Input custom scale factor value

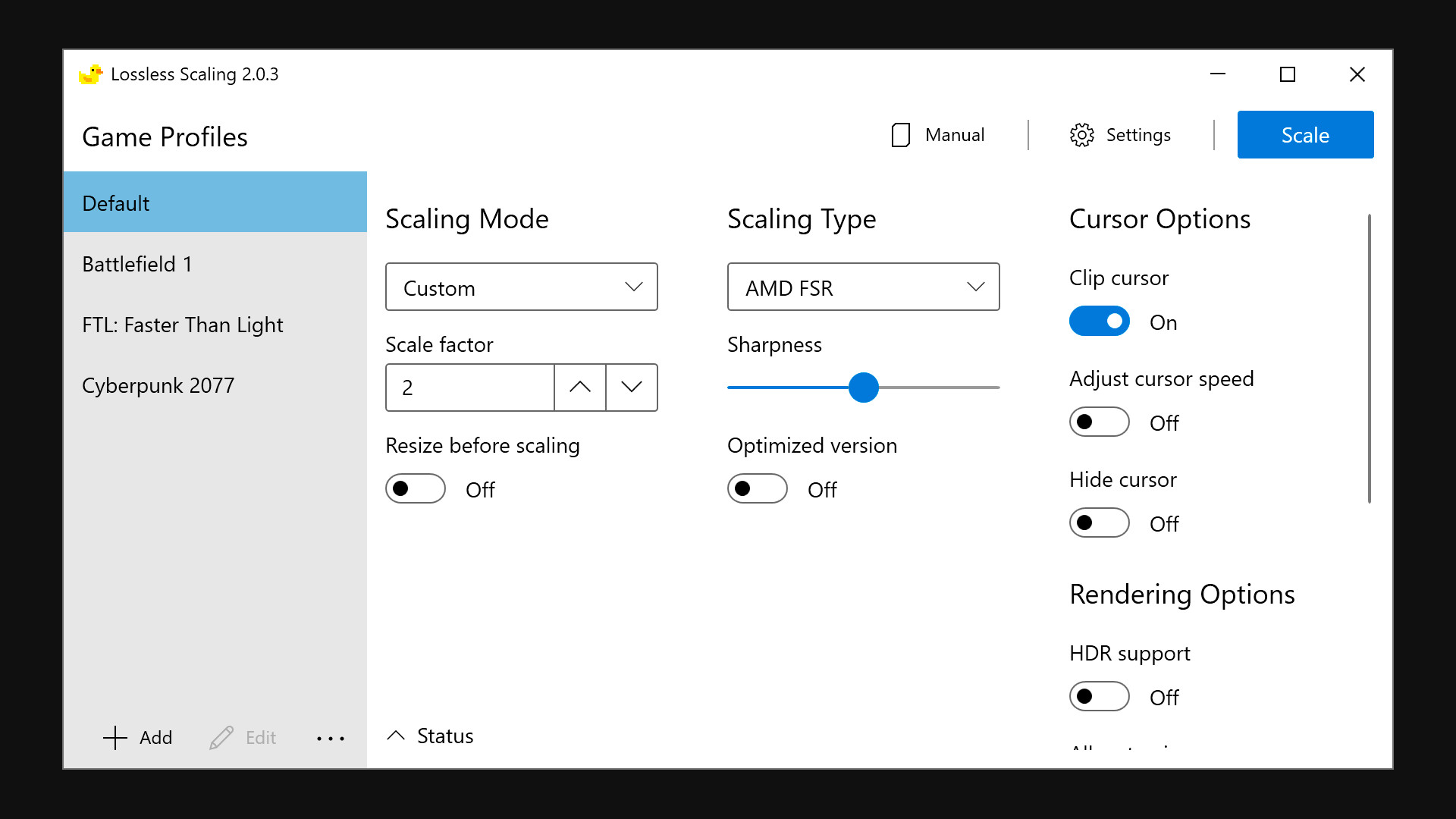tap(469, 388)
